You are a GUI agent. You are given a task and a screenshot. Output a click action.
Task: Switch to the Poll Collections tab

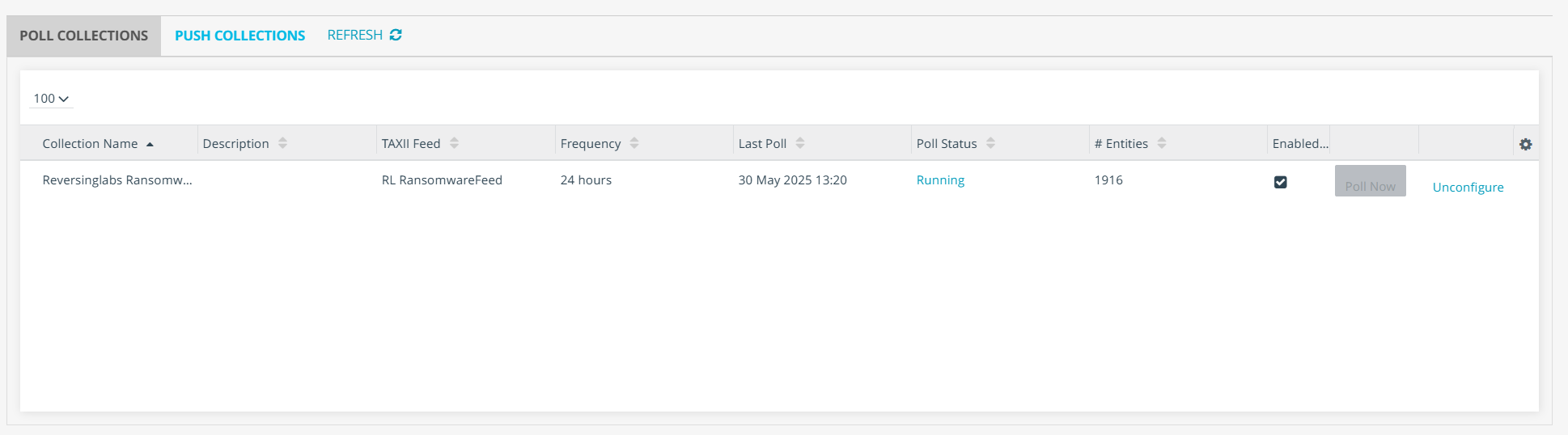point(84,36)
